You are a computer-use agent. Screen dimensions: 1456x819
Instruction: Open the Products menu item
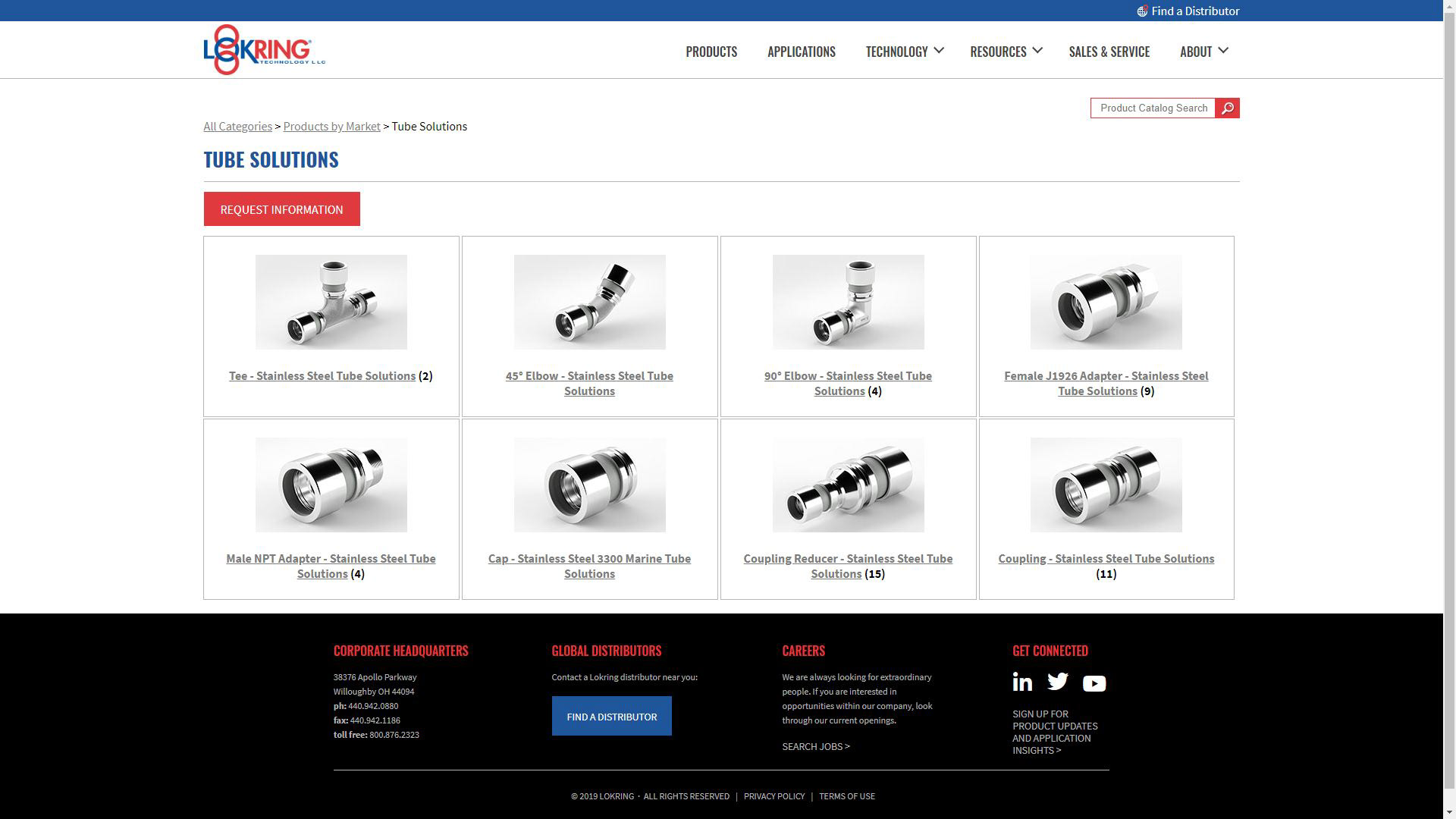[x=711, y=52]
